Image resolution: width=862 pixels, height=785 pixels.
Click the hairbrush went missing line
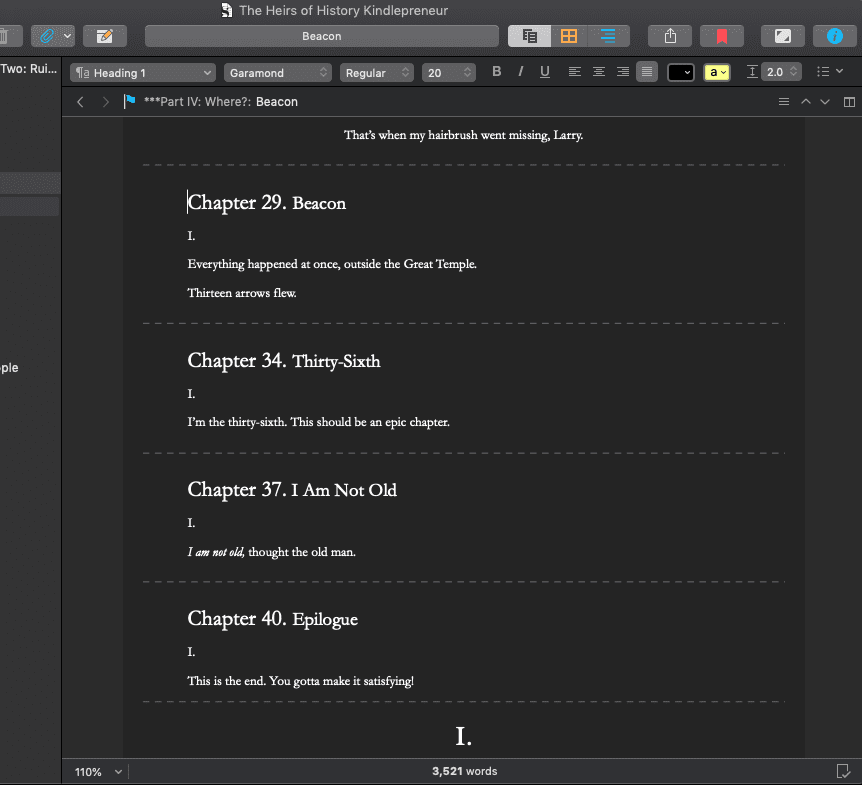[463, 135]
